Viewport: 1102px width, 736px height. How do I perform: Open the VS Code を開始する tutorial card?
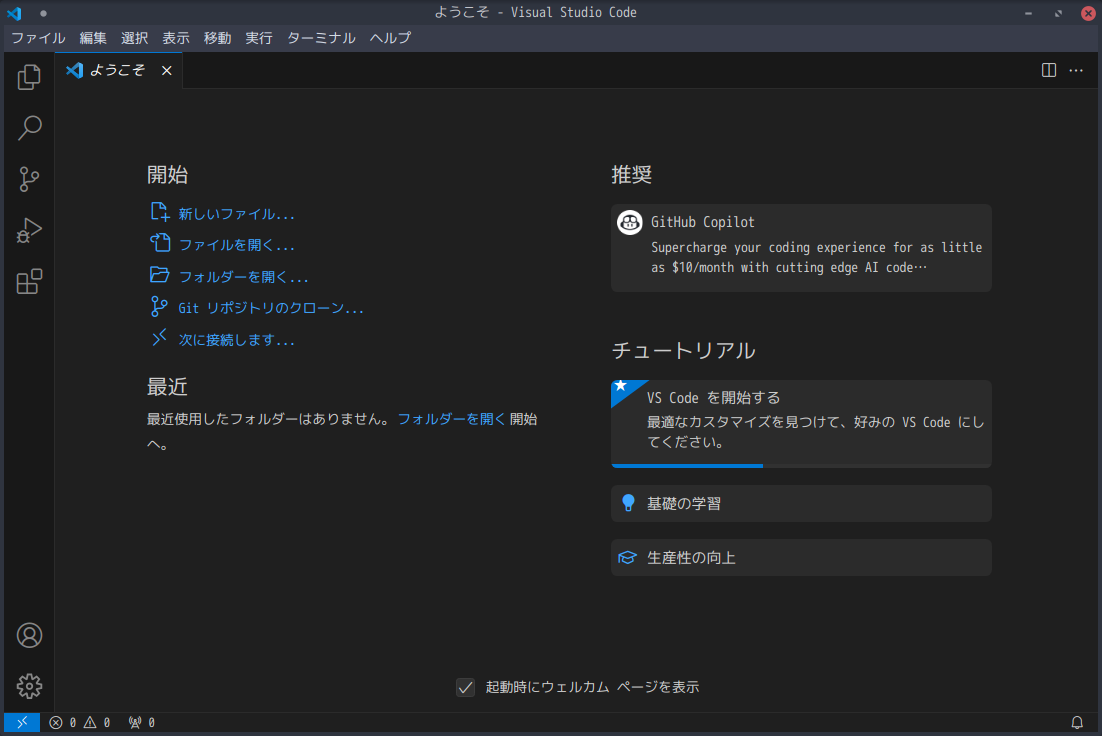[801, 424]
